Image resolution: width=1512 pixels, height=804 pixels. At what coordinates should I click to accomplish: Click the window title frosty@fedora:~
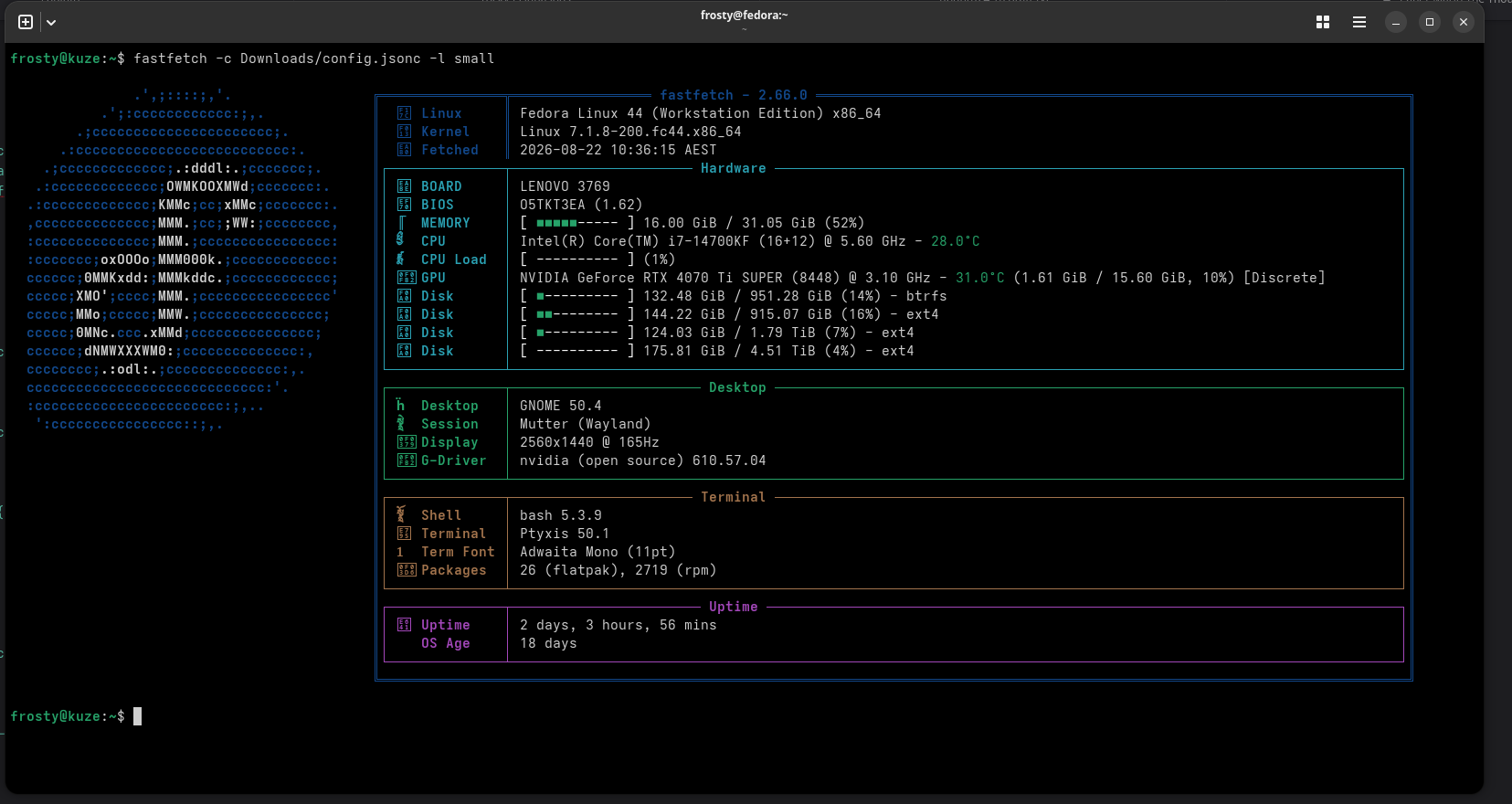[x=744, y=16]
